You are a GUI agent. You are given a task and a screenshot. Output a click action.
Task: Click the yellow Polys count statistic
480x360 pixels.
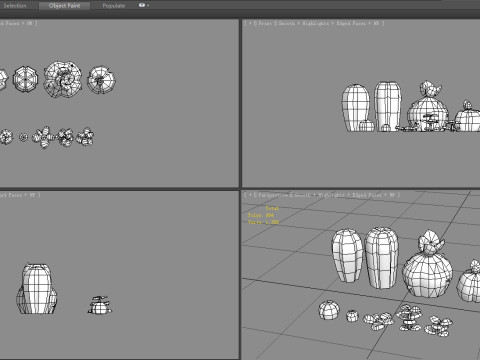261,215
